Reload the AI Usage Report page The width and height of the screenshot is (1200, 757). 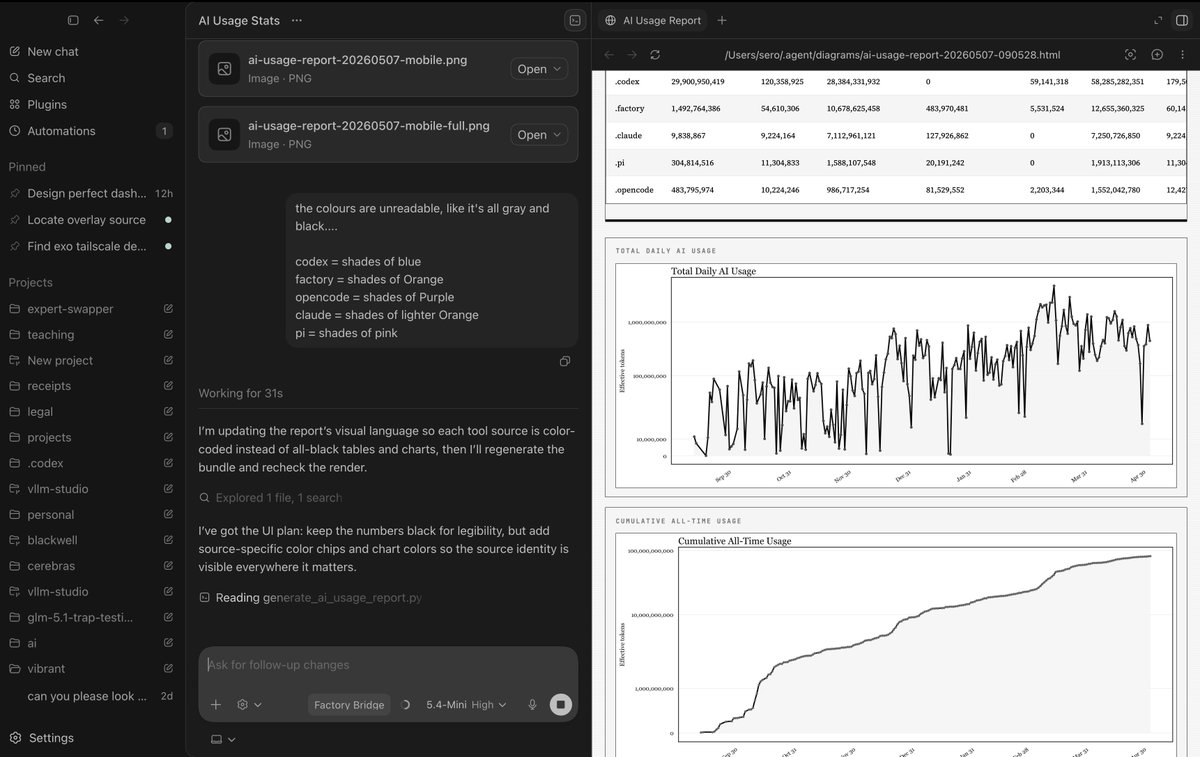tap(655, 55)
